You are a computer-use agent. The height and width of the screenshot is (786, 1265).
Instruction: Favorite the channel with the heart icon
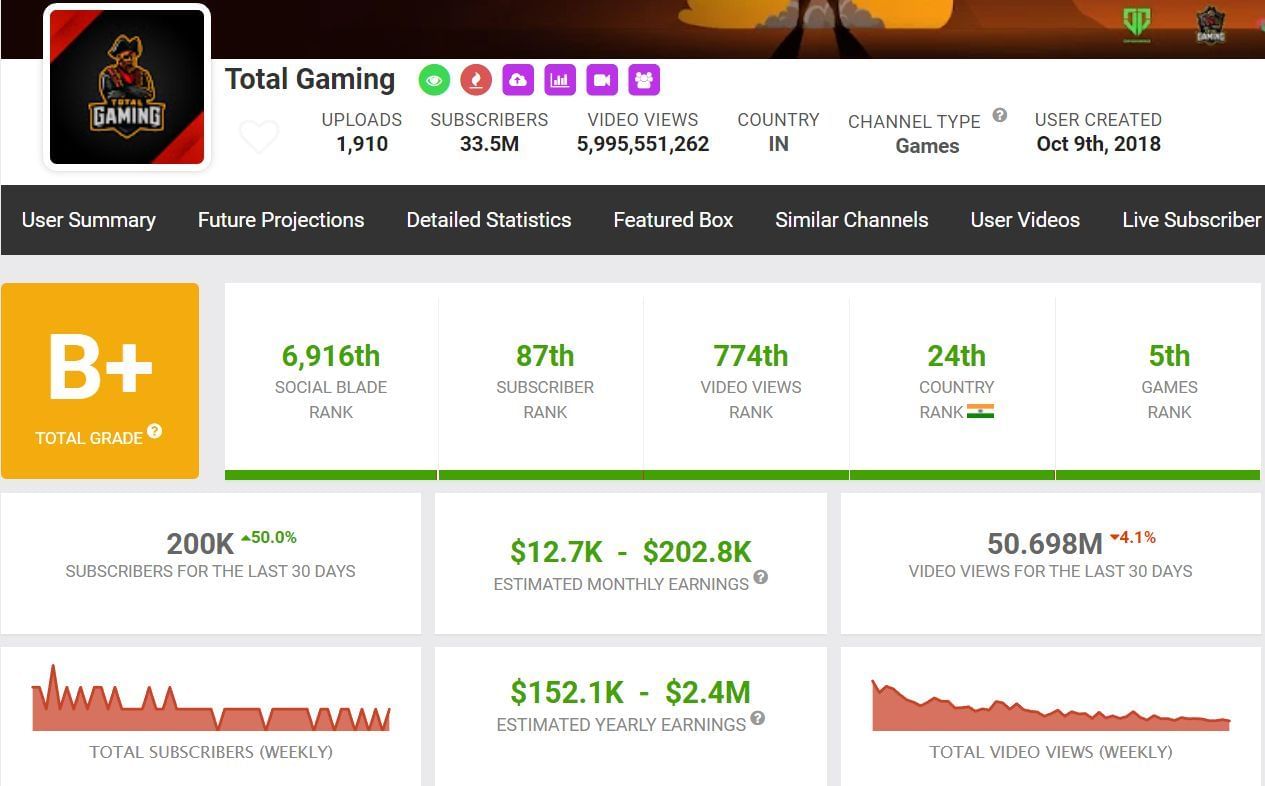pos(259,136)
